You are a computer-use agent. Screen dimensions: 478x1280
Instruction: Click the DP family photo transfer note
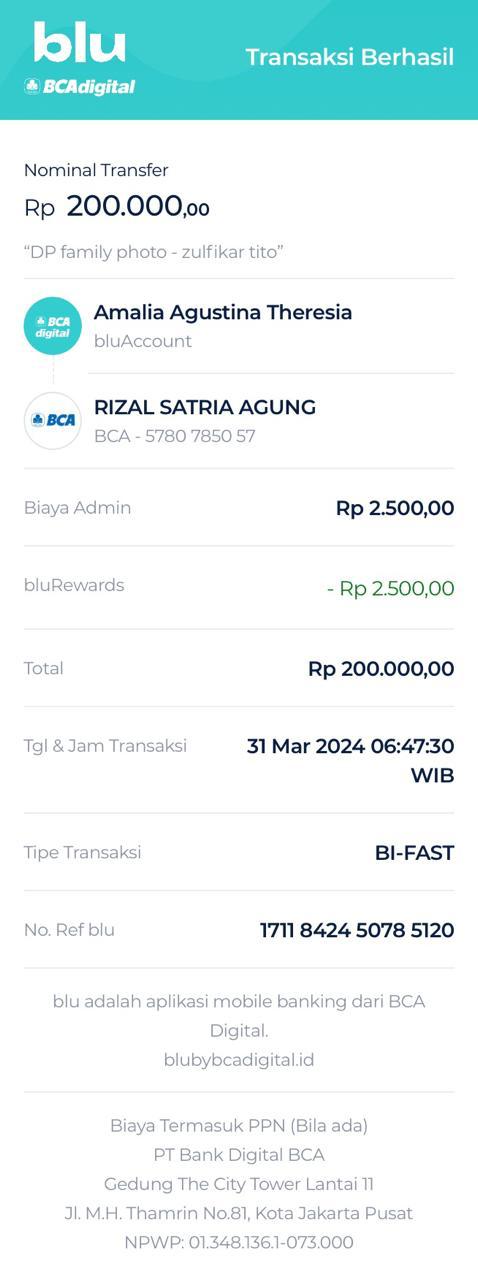coord(154,252)
